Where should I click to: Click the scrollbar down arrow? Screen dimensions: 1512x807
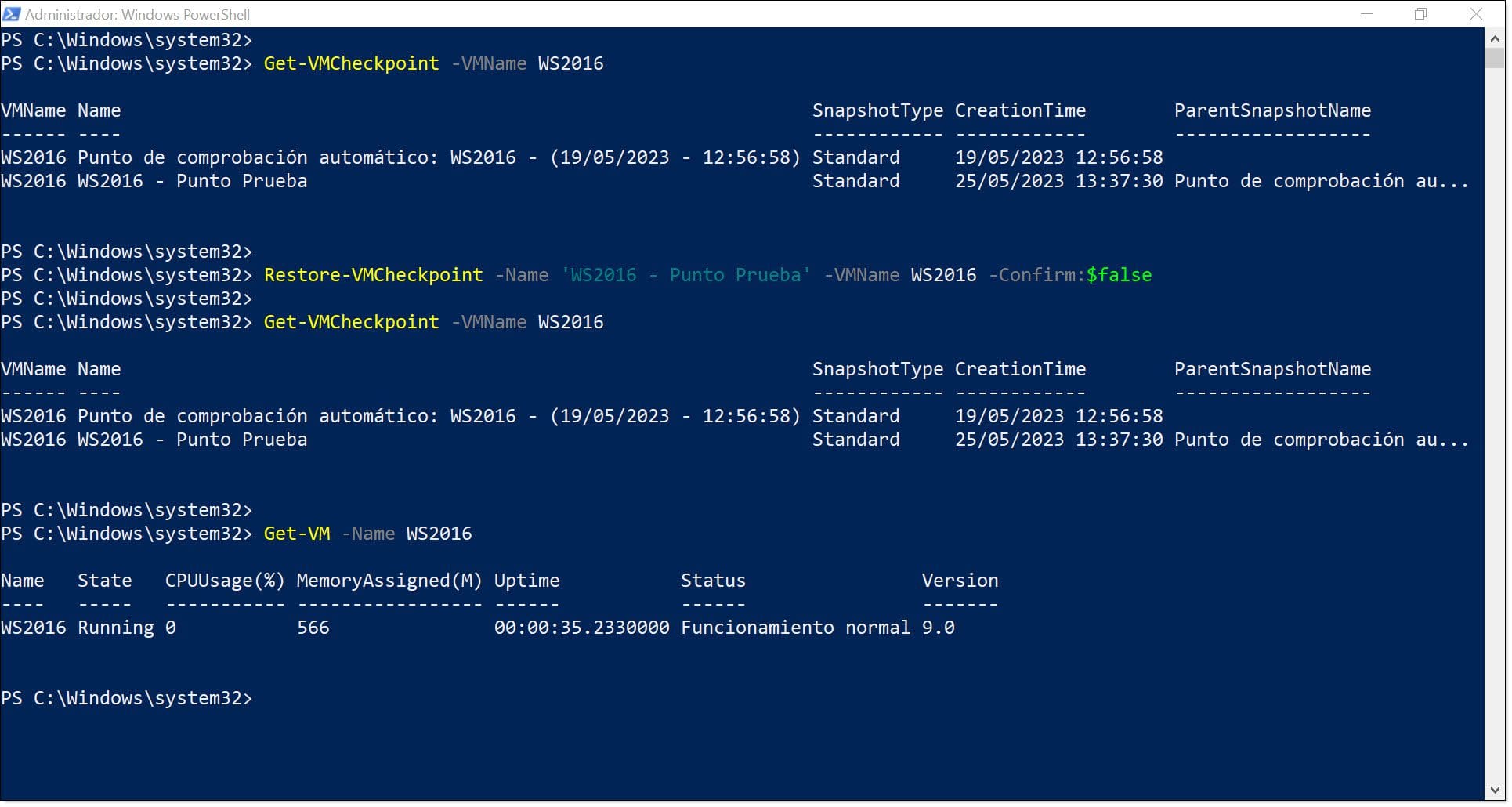coord(1495,791)
